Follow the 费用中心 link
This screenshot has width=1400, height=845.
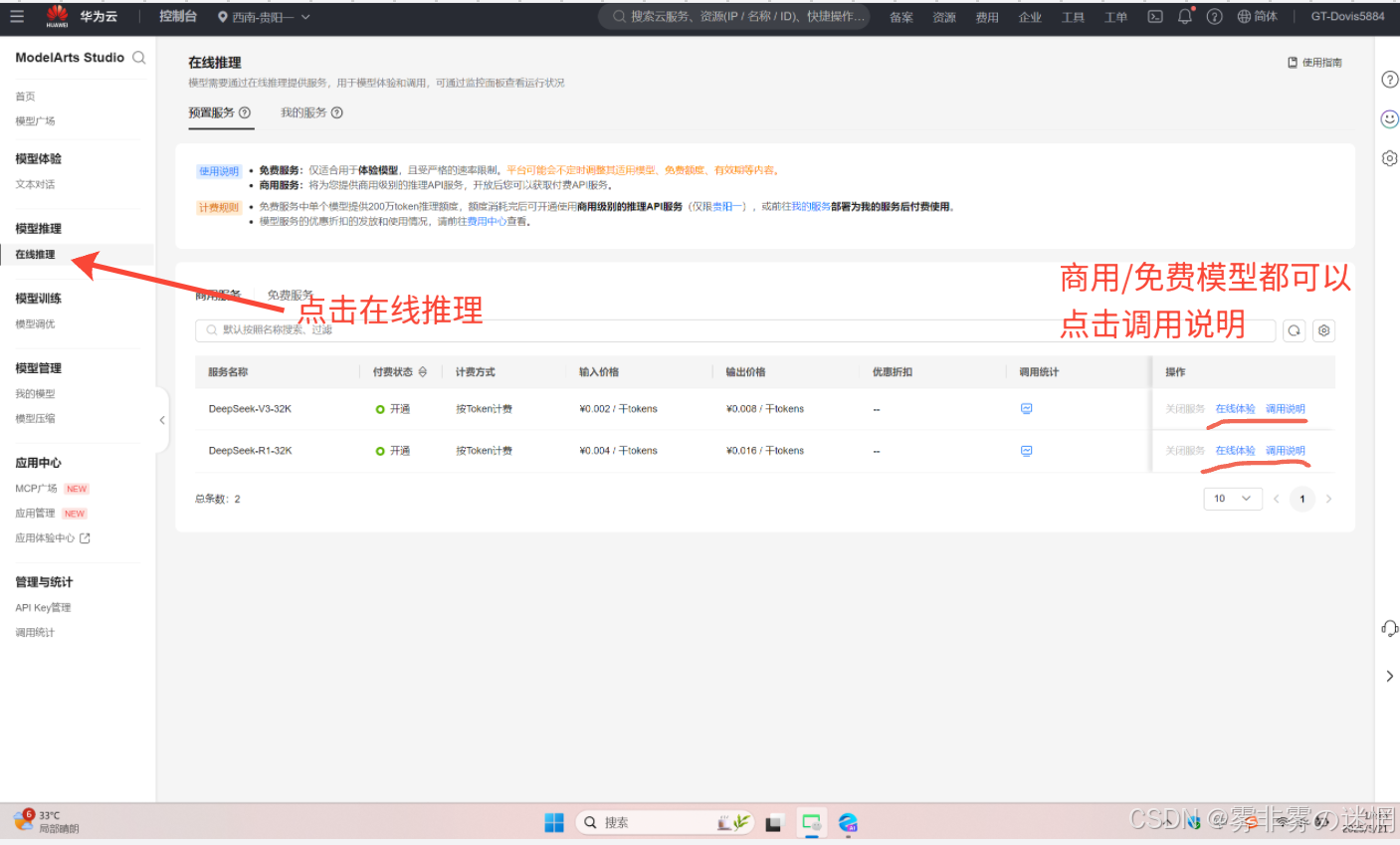[x=487, y=222]
